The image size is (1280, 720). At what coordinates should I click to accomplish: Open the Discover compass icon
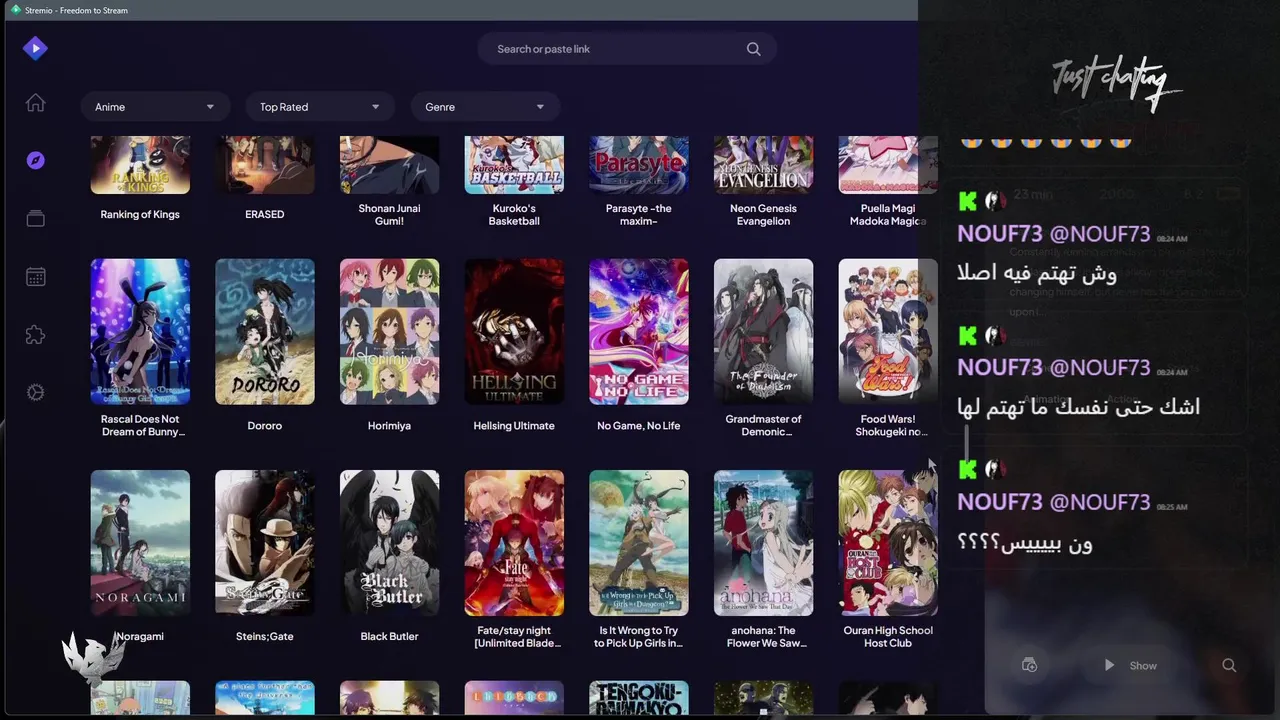(35, 160)
